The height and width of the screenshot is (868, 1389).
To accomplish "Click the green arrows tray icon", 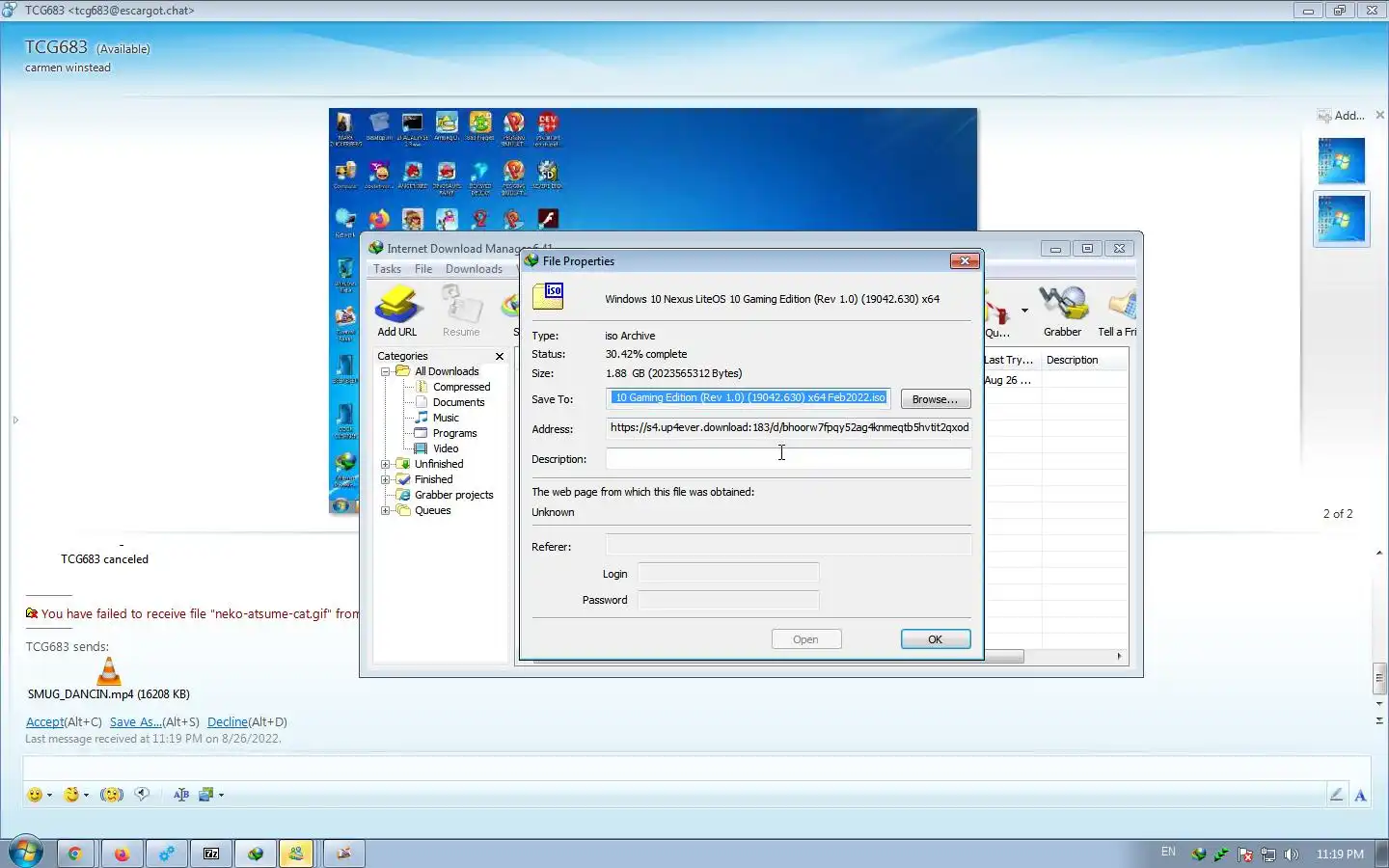I will pyautogui.click(x=1222, y=854).
